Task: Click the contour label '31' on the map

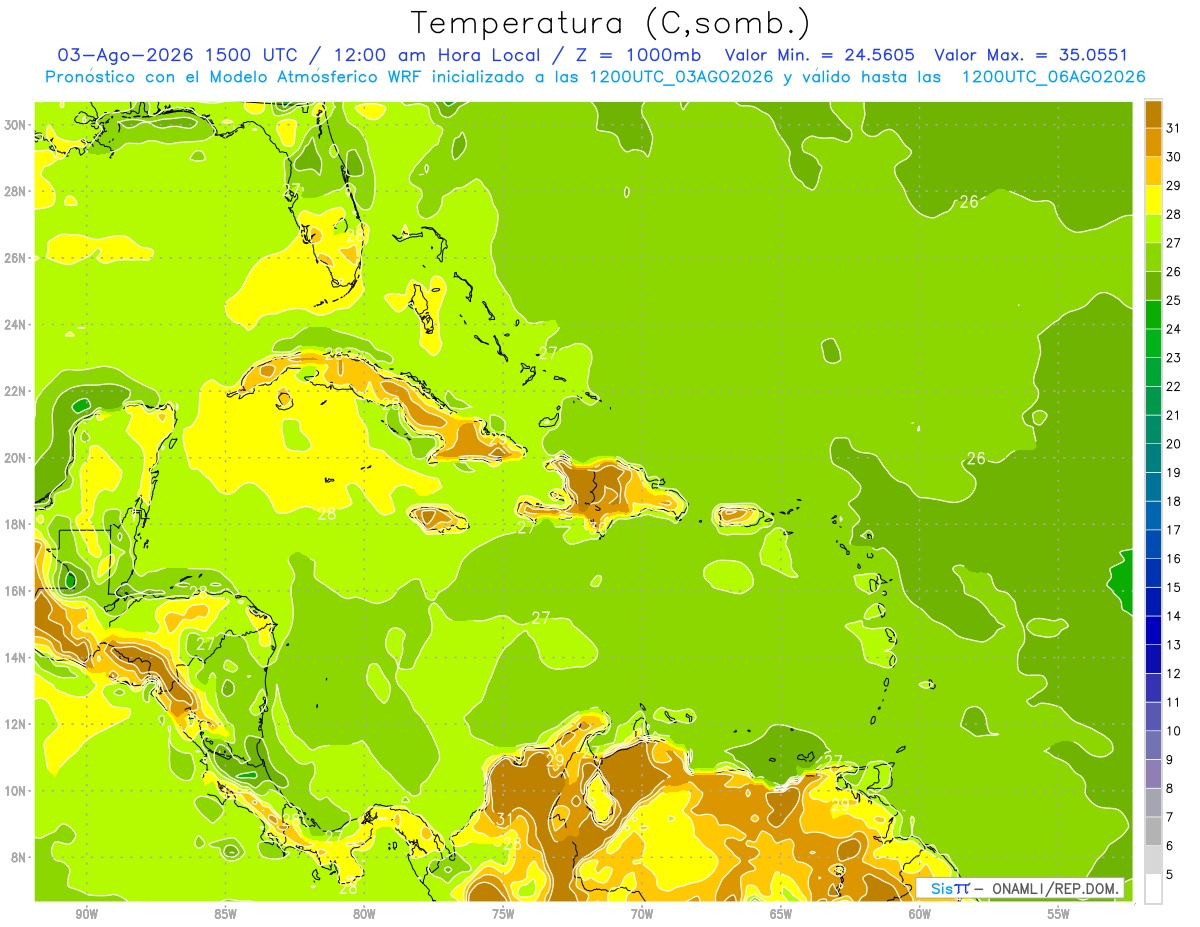Action: (x=505, y=819)
